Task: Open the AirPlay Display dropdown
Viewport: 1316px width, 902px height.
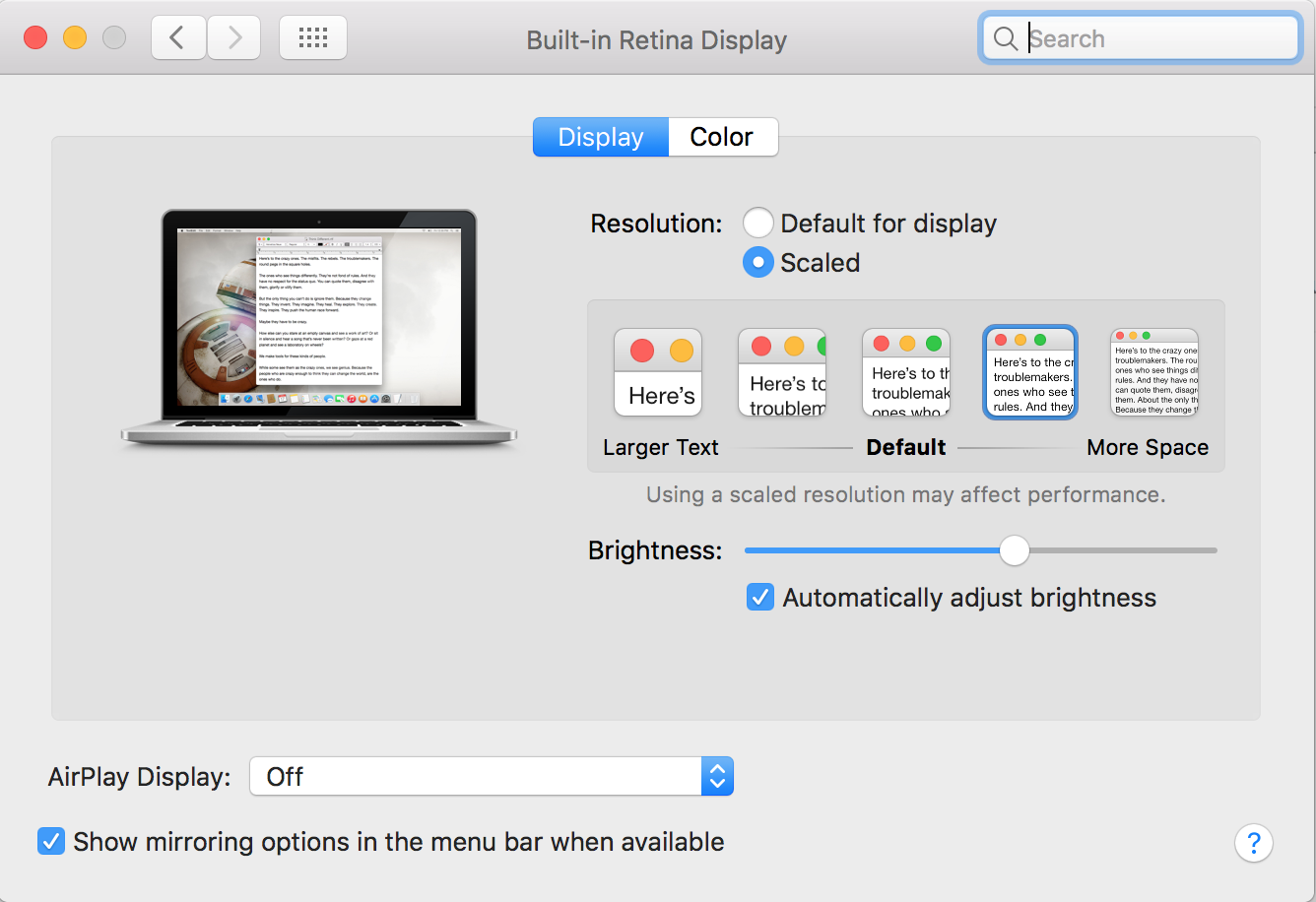Action: (492, 777)
